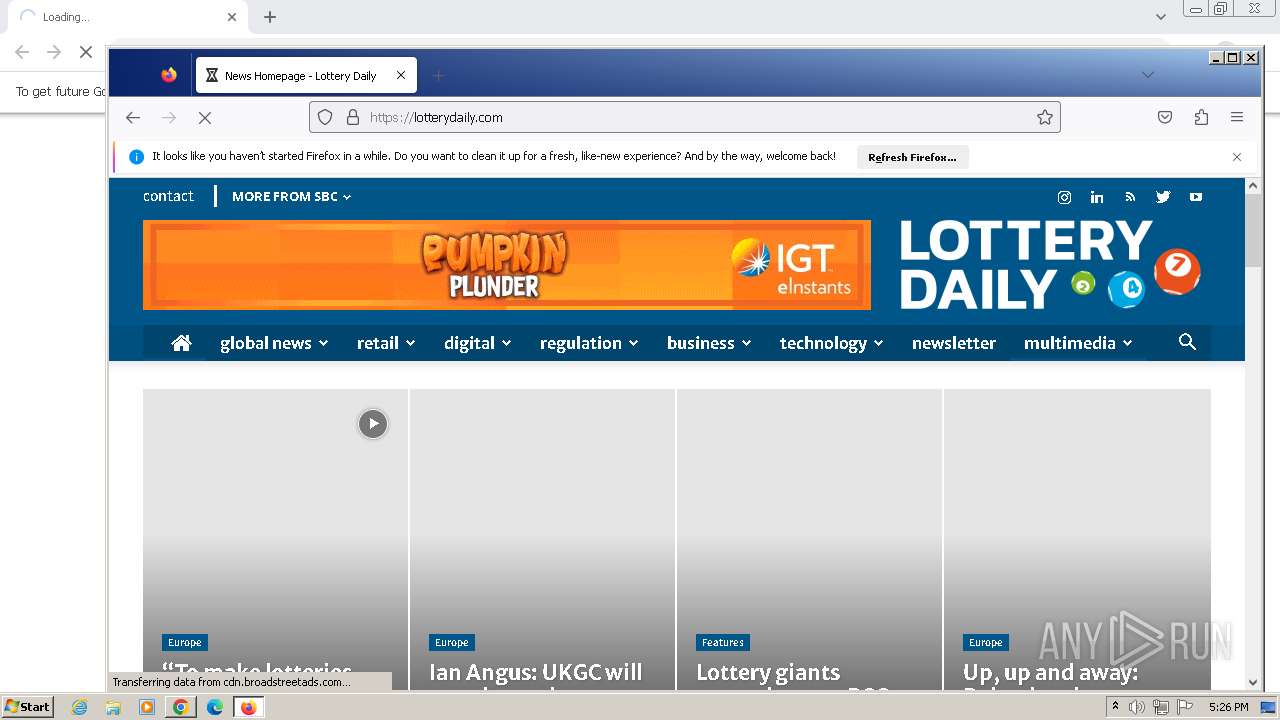This screenshot has height=720, width=1280.
Task: Click the Firefox address bar
Action: coord(685,117)
